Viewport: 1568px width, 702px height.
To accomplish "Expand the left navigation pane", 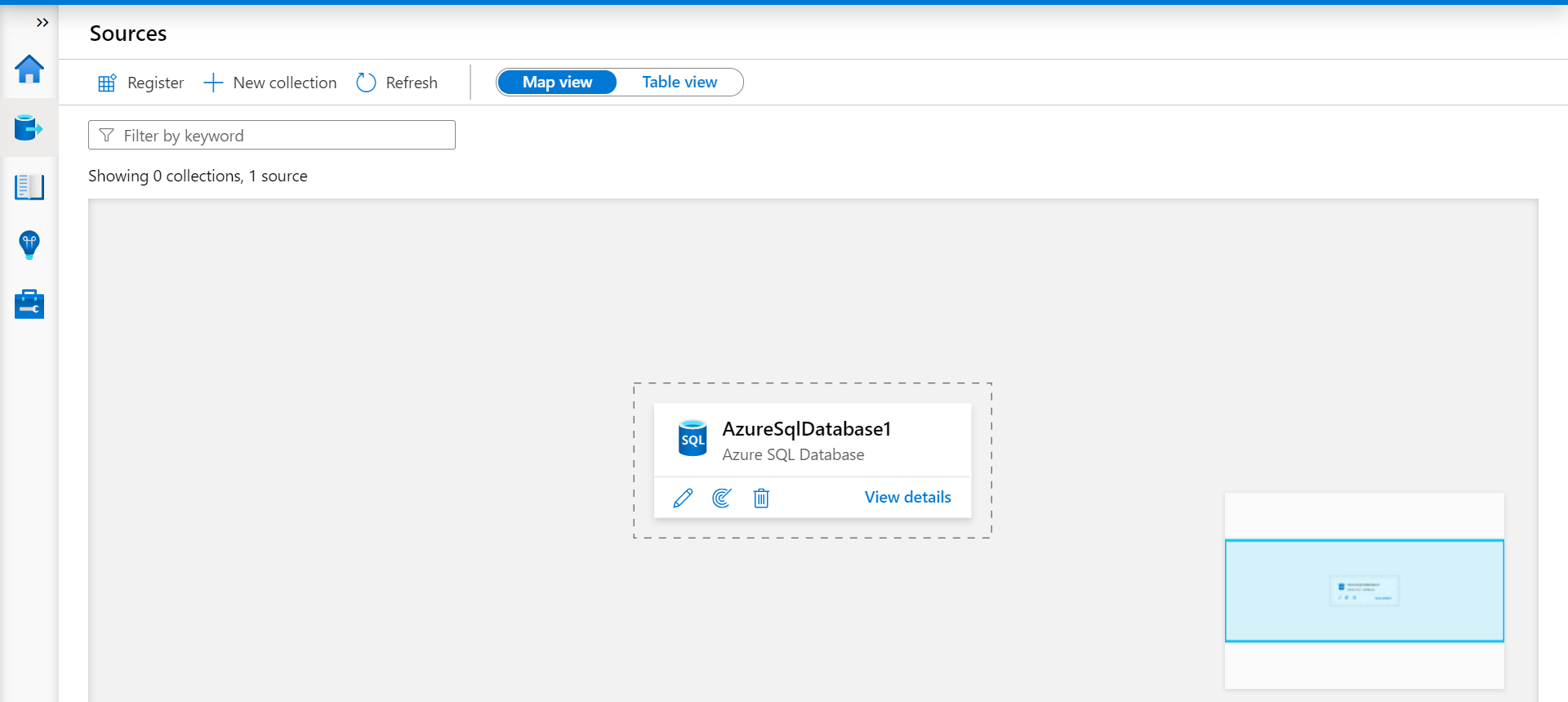I will point(42,23).
